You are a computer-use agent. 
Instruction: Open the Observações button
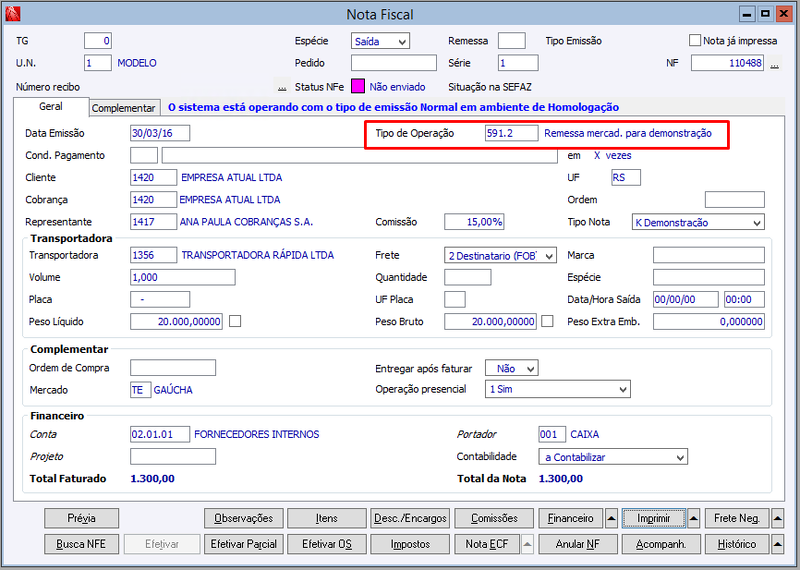[243, 518]
